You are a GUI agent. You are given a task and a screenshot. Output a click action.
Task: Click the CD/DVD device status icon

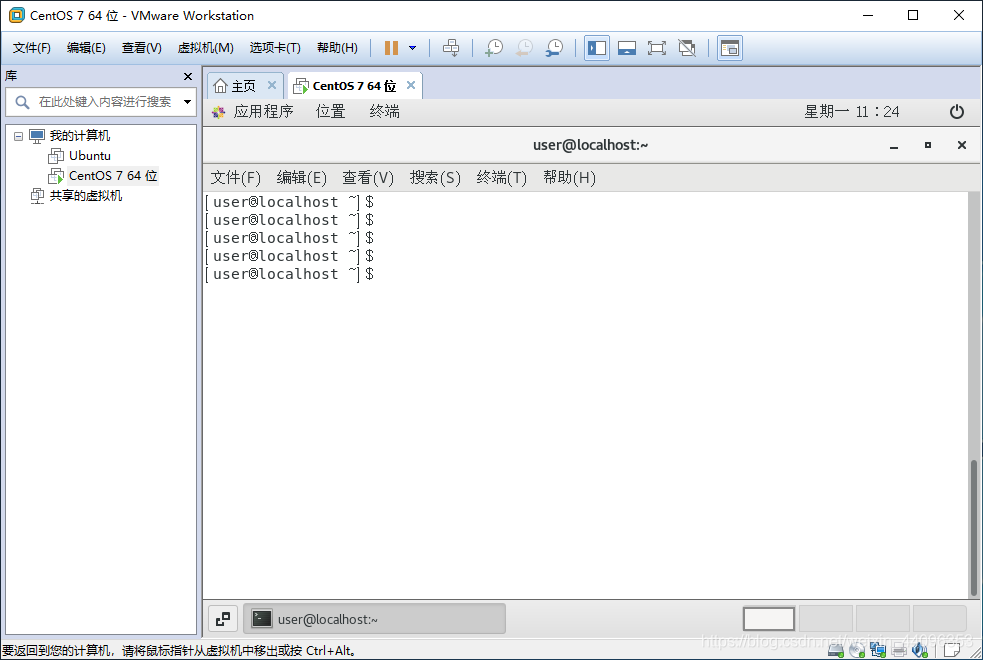point(857,651)
